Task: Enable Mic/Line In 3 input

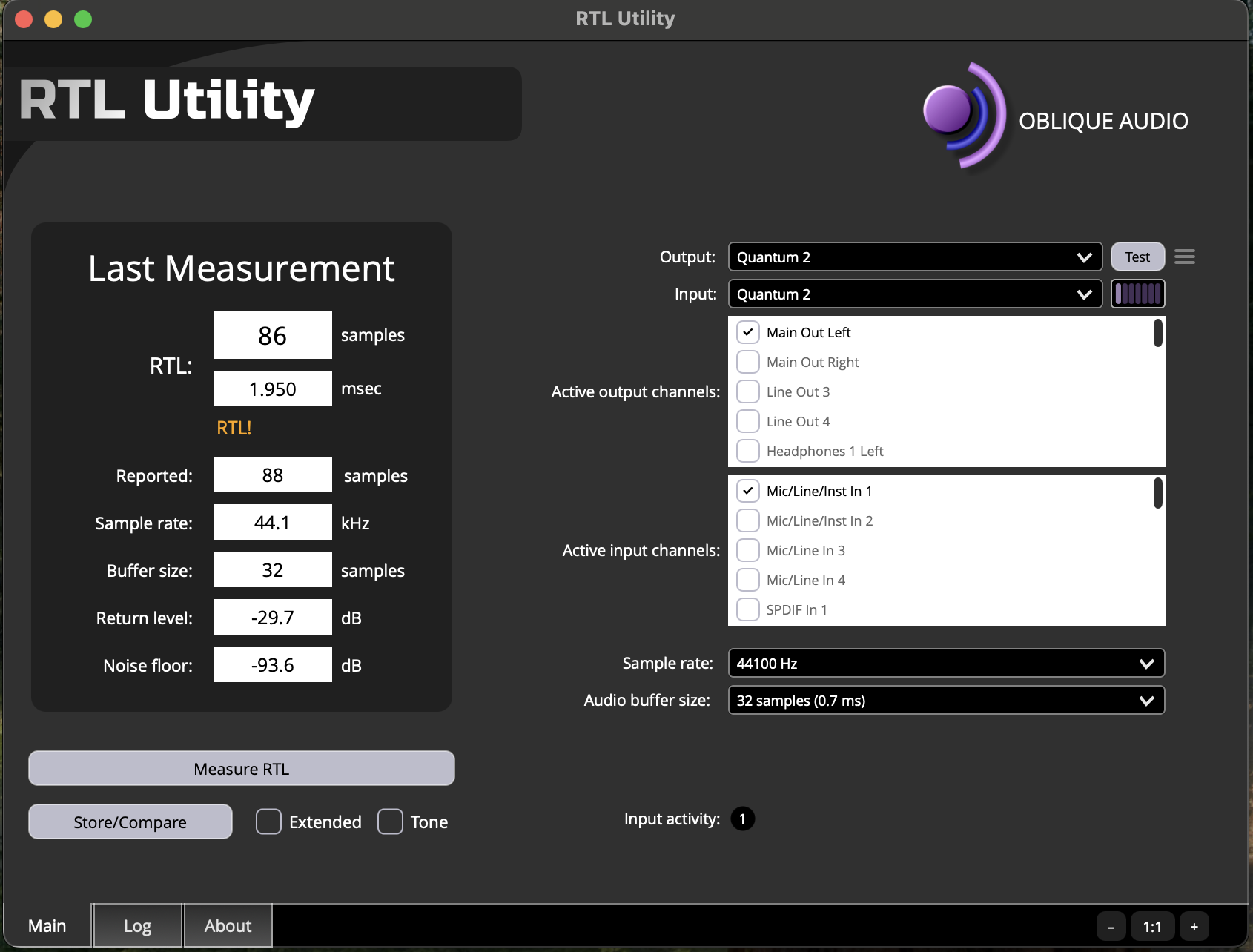Action: tap(748, 550)
